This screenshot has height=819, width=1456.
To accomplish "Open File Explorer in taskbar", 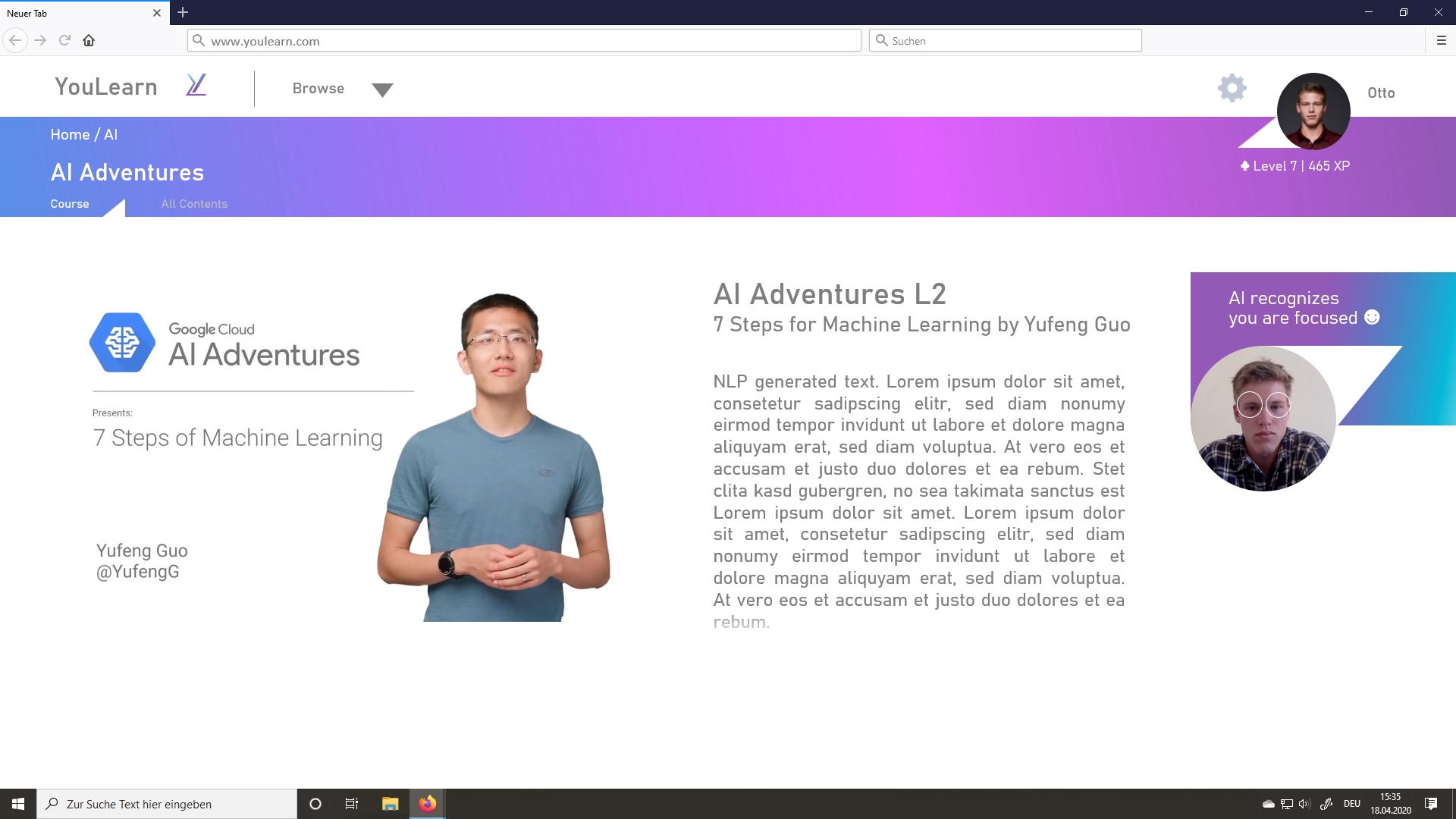I will [390, 804].
